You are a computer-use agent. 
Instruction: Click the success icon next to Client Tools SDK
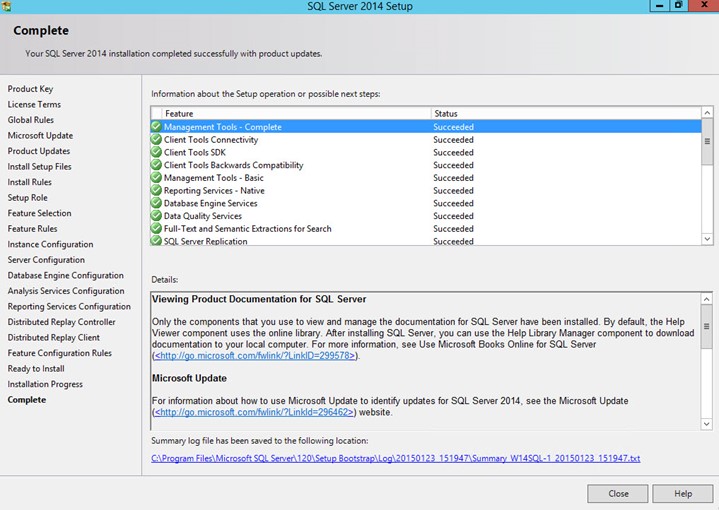[156, 153]
